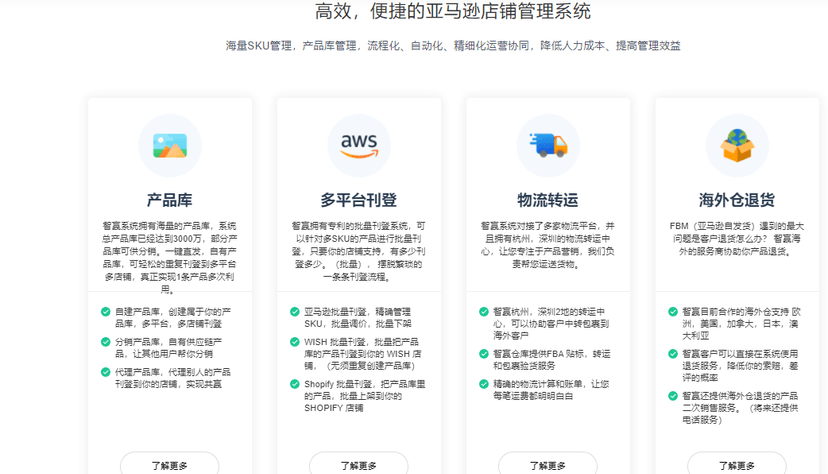Image resolution: width=828 pixels, height=474 pixels.
Task: Click the product library picture icon
Action: [170, 146]
